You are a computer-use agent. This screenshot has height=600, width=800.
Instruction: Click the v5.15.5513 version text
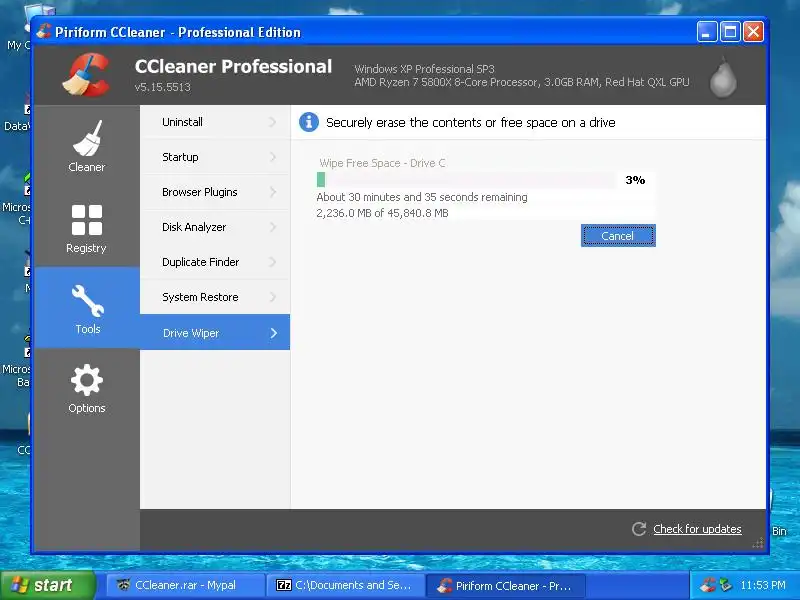[163, 87]
